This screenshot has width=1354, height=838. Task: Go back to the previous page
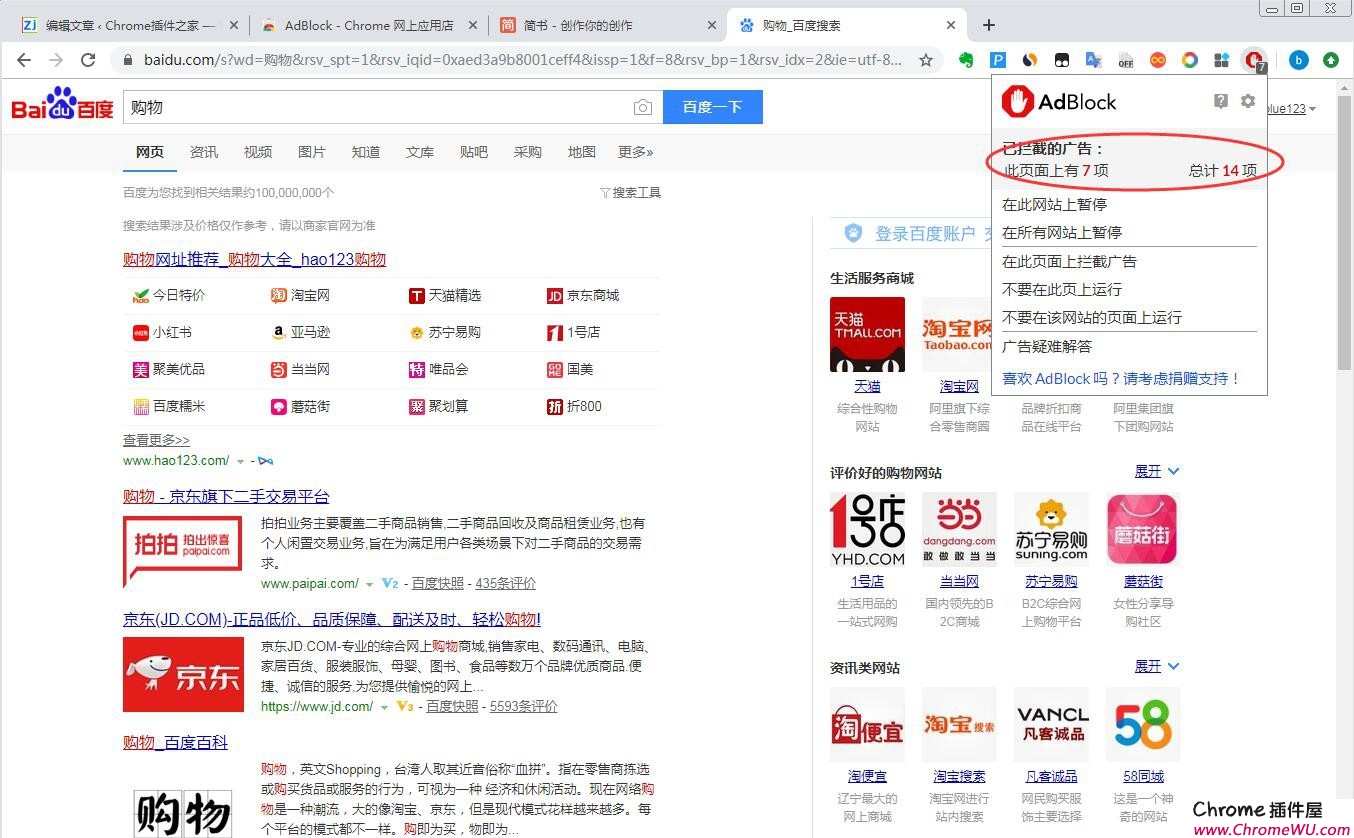[24, 60]
